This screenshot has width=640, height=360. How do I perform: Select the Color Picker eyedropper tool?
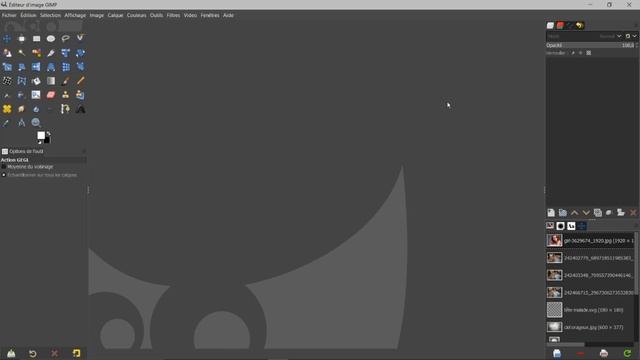pyautogui.click(x=7, y=122)
